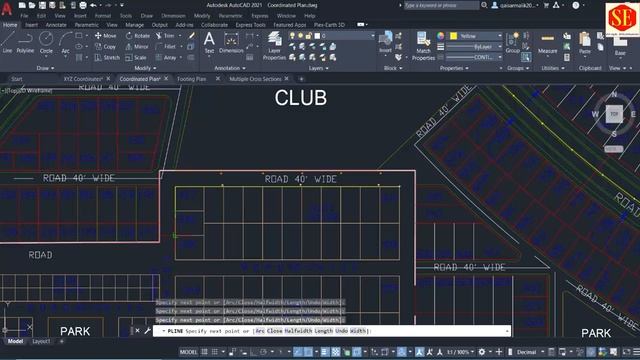The image size is (640, 360).
Task: Expand the Annotation panel
Action: coord(230,68)
